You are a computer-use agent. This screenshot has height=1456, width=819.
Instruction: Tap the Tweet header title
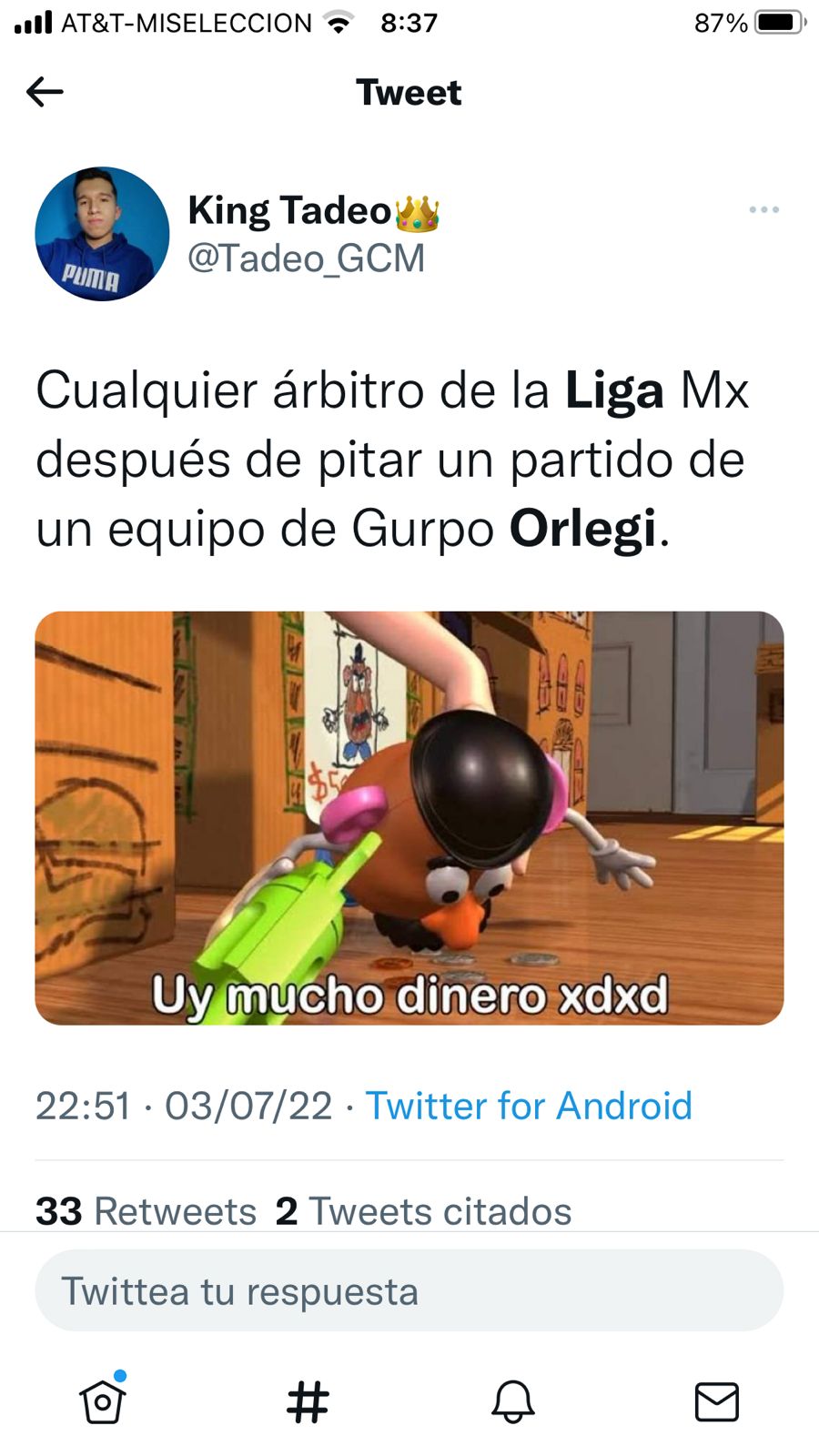[x=409, y=93]
